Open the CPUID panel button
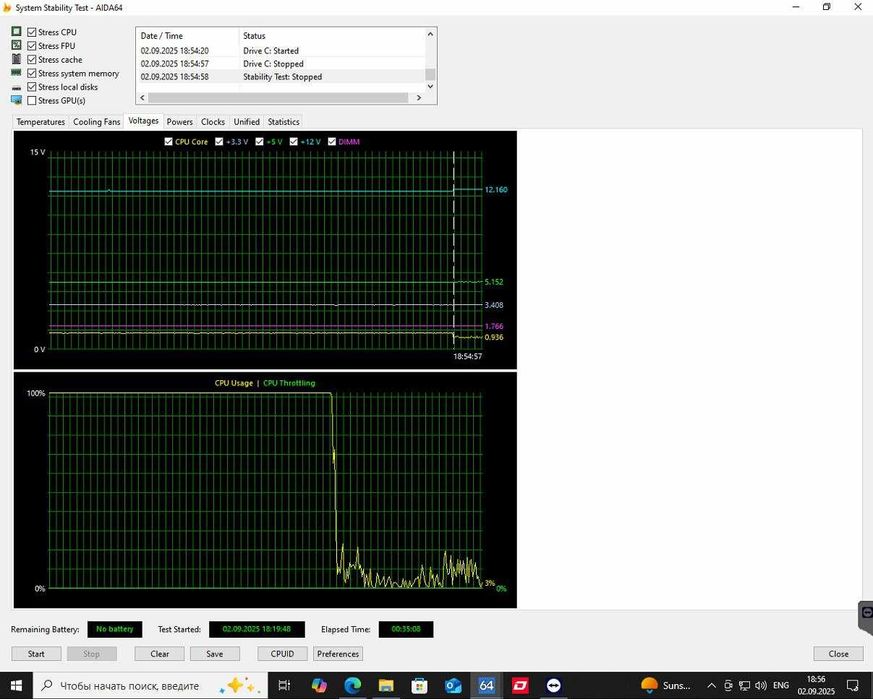873x699 pixels. click(282, 653)
